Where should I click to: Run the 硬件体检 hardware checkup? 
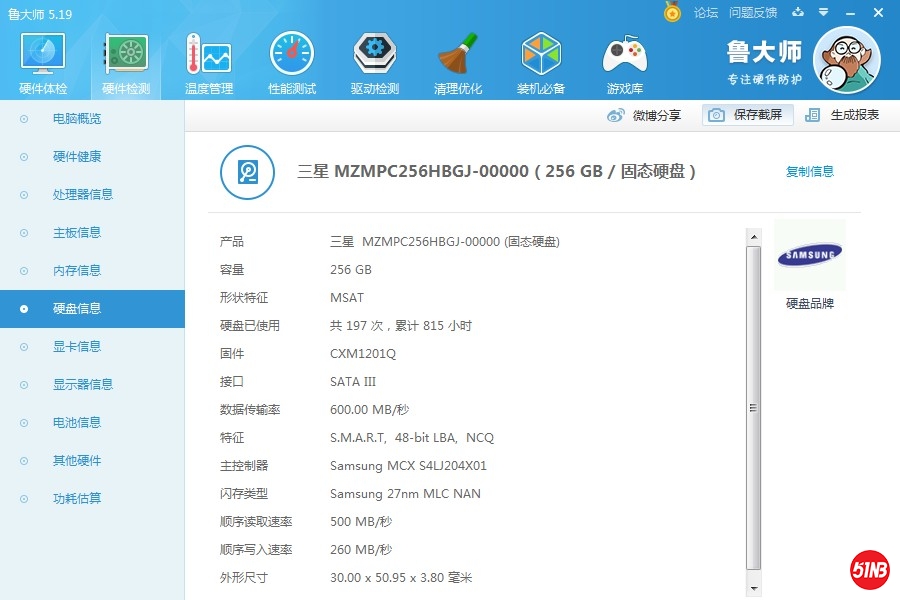point(41,60)
